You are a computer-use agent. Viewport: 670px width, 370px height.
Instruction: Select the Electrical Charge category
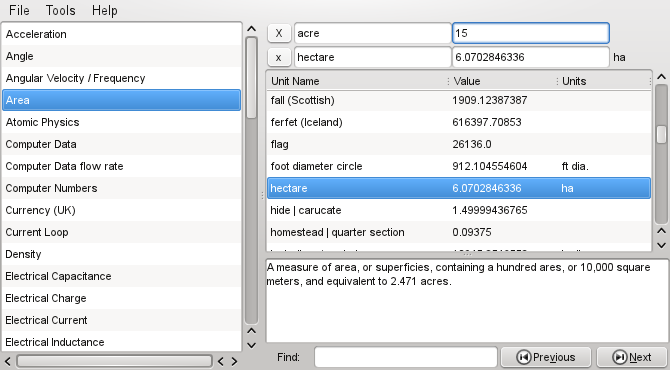(121, 298)
